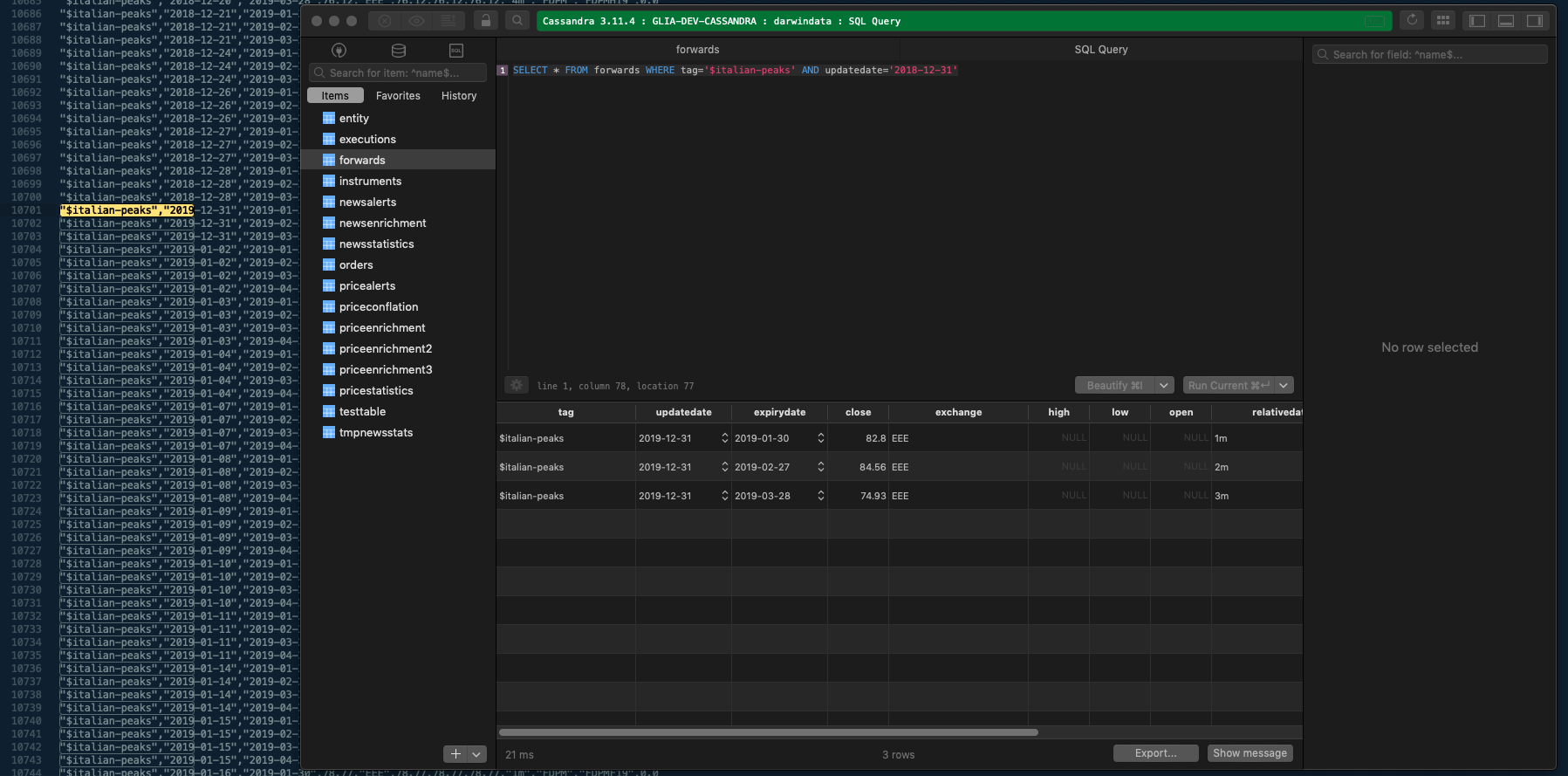
Task: Toggle the right details panel
Action: click(1535, 21)
